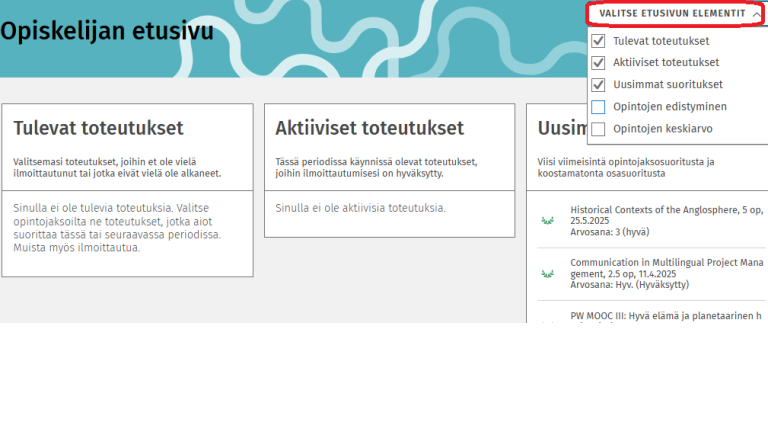Click the Opintojen edistyminen option label
Screen dimensions: 768x432
coord(670,107)
